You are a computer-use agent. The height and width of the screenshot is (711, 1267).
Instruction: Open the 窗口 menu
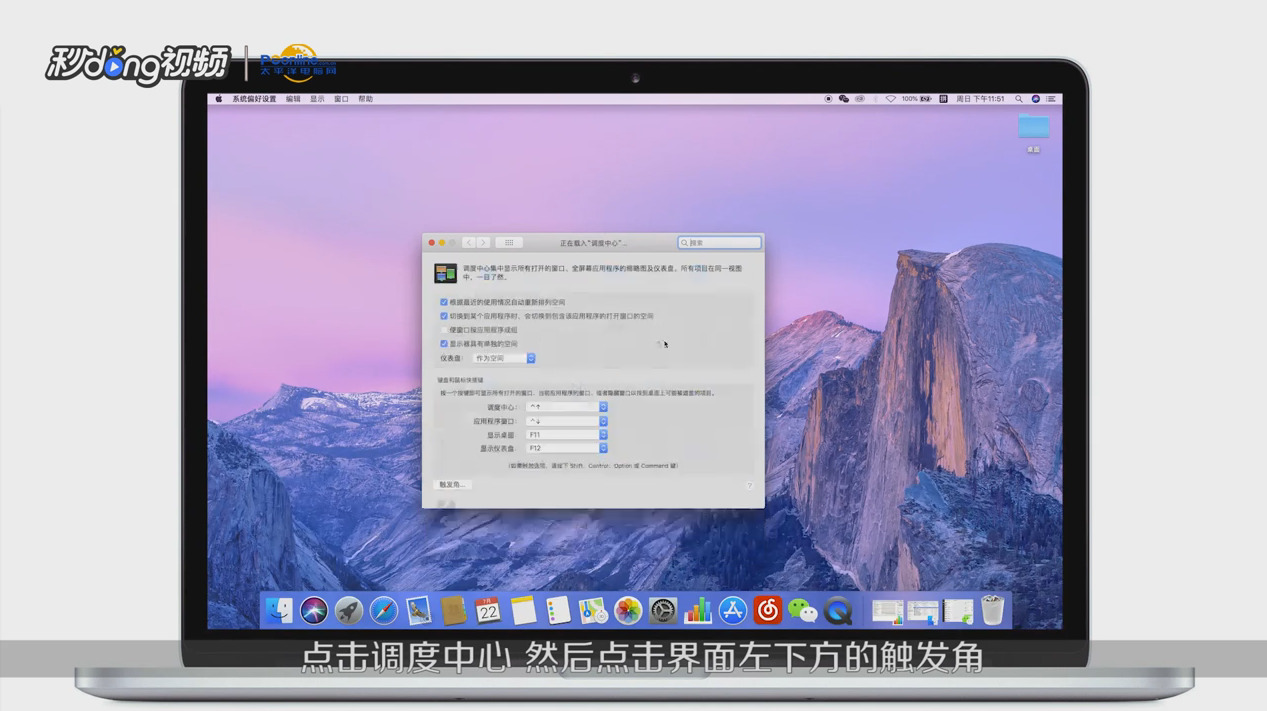pos(341,99)
